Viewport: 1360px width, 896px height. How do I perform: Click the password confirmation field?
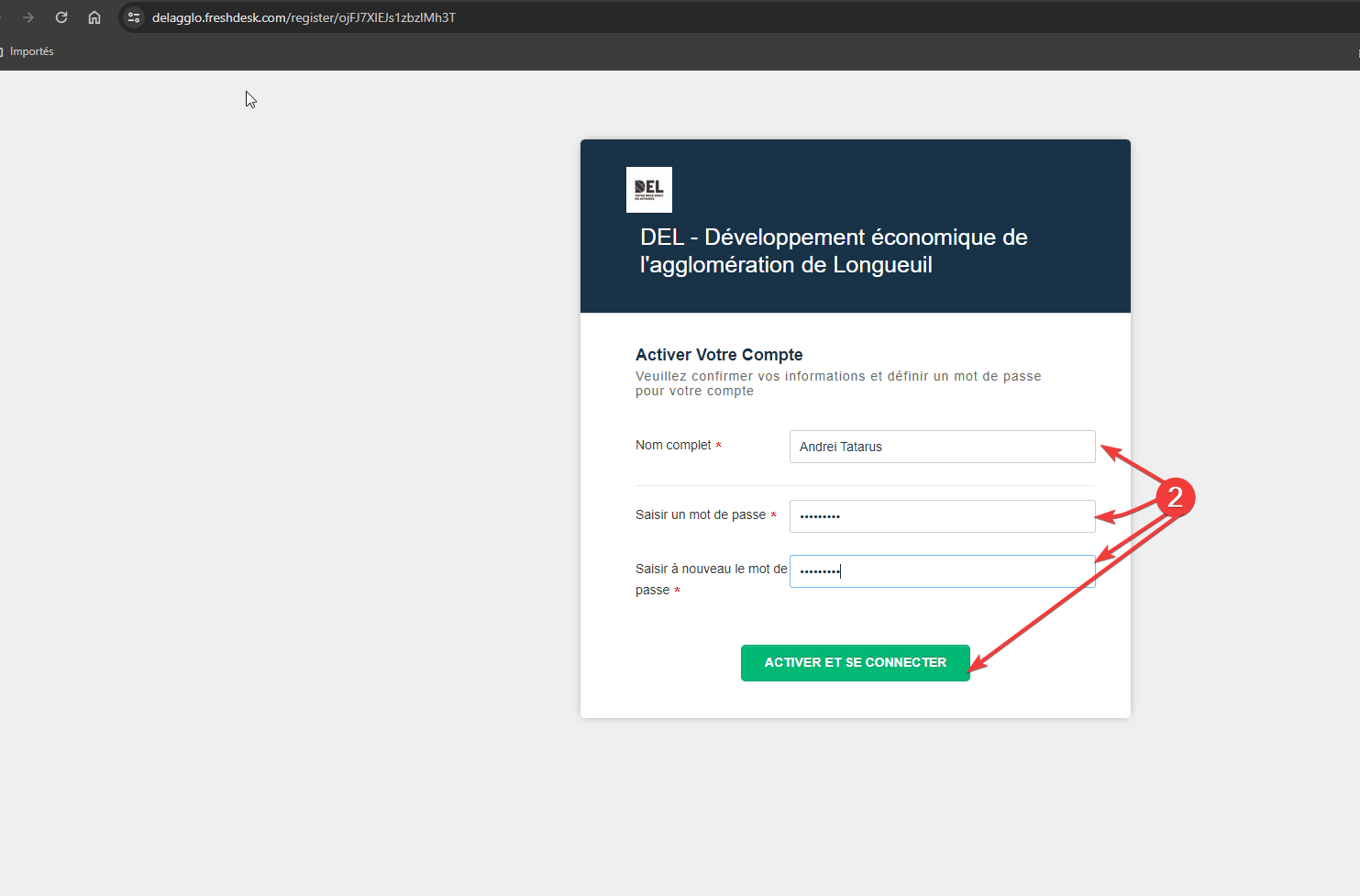point(942,571)
